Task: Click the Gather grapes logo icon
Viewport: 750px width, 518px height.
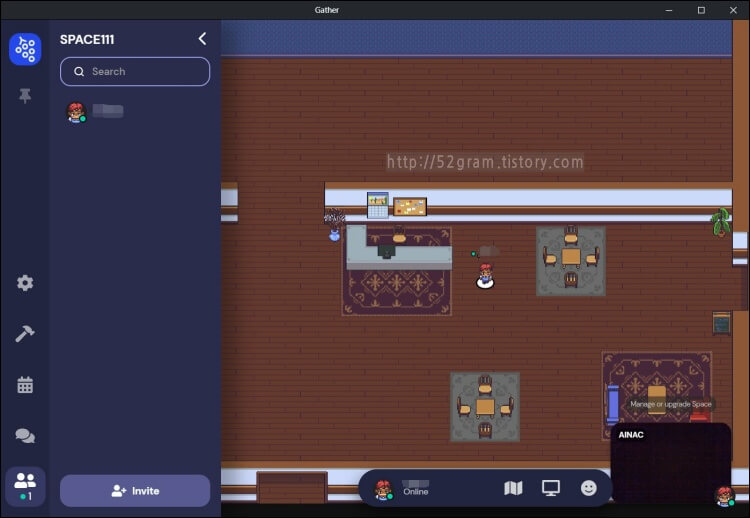Action: point(25,49)
